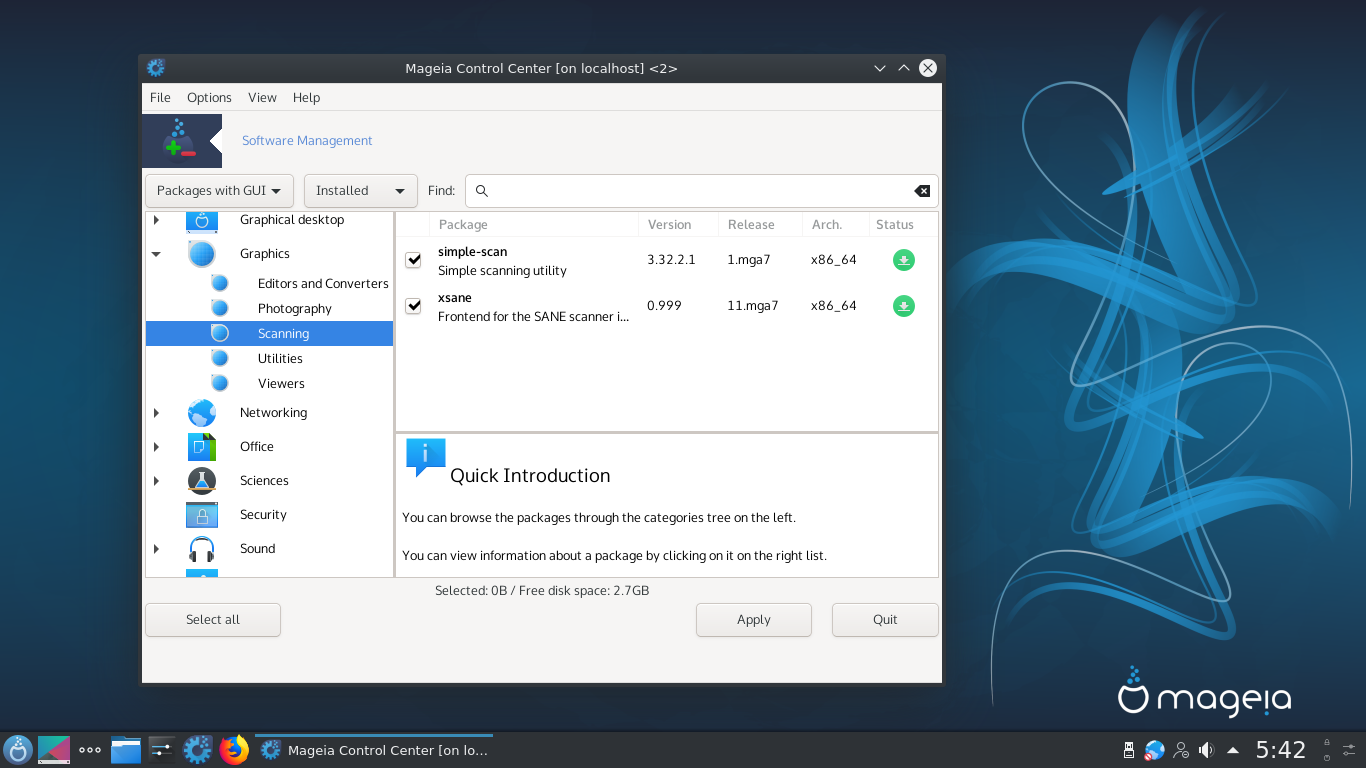This screenshot has width=1366, height=768.
Task: Click the status icon for xsane
Action: coord(903,306)
